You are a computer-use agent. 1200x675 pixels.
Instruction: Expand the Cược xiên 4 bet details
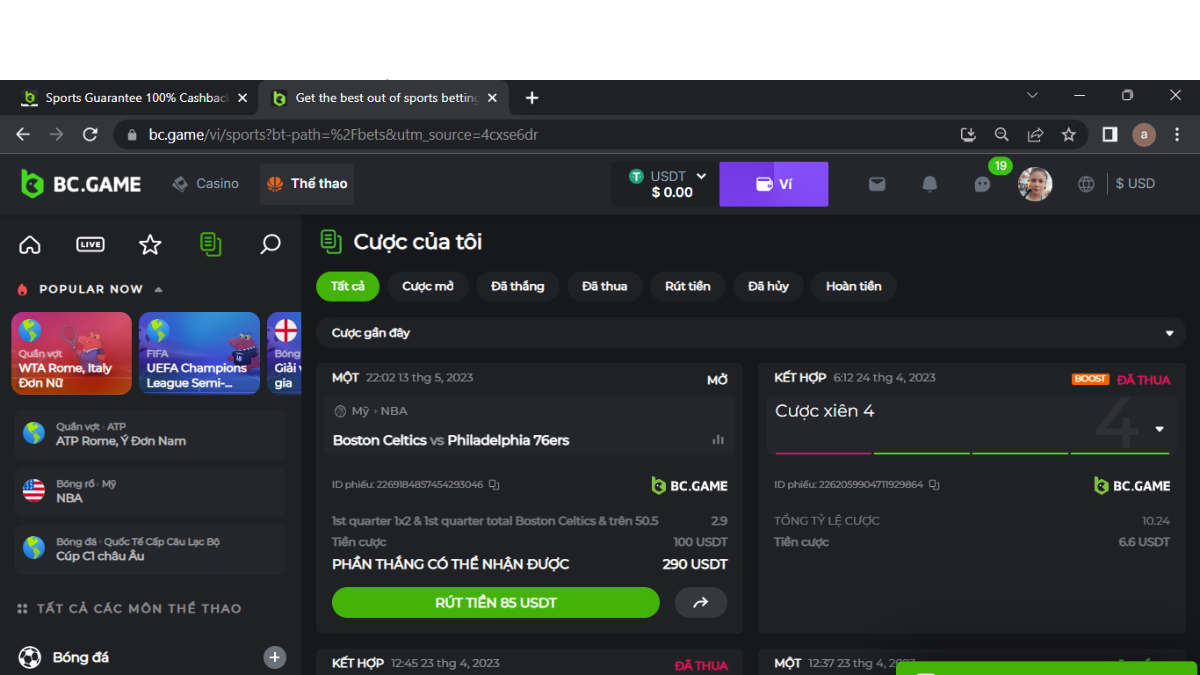(1159, 429)
